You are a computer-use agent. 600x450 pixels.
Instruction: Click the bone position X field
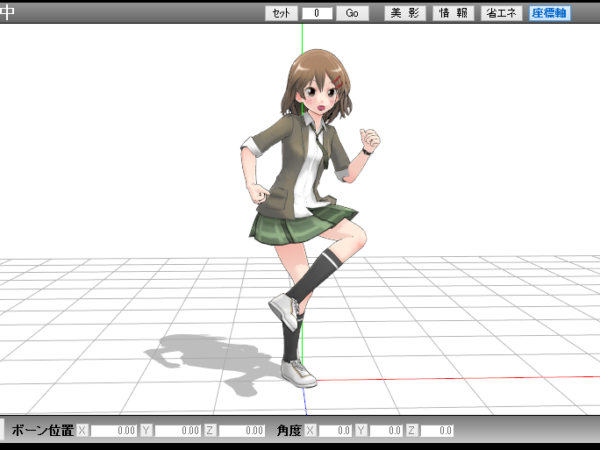tap(114, 430)
